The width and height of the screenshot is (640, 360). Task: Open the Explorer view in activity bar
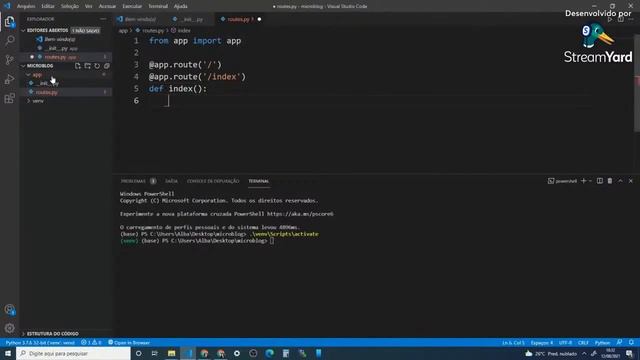point(9,22)
